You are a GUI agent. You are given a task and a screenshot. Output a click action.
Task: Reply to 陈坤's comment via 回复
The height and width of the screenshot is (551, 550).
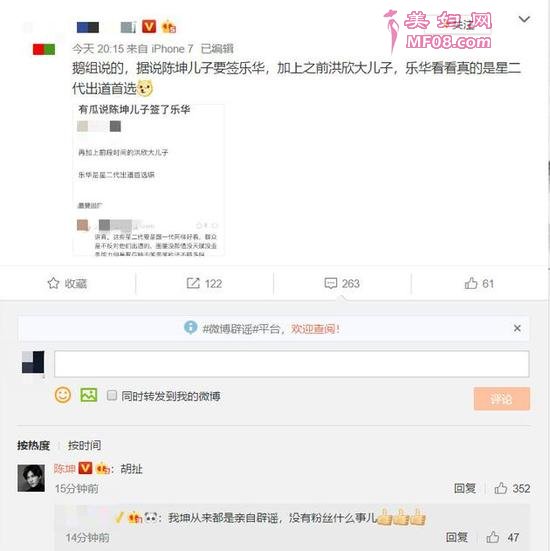click(465, 488)
